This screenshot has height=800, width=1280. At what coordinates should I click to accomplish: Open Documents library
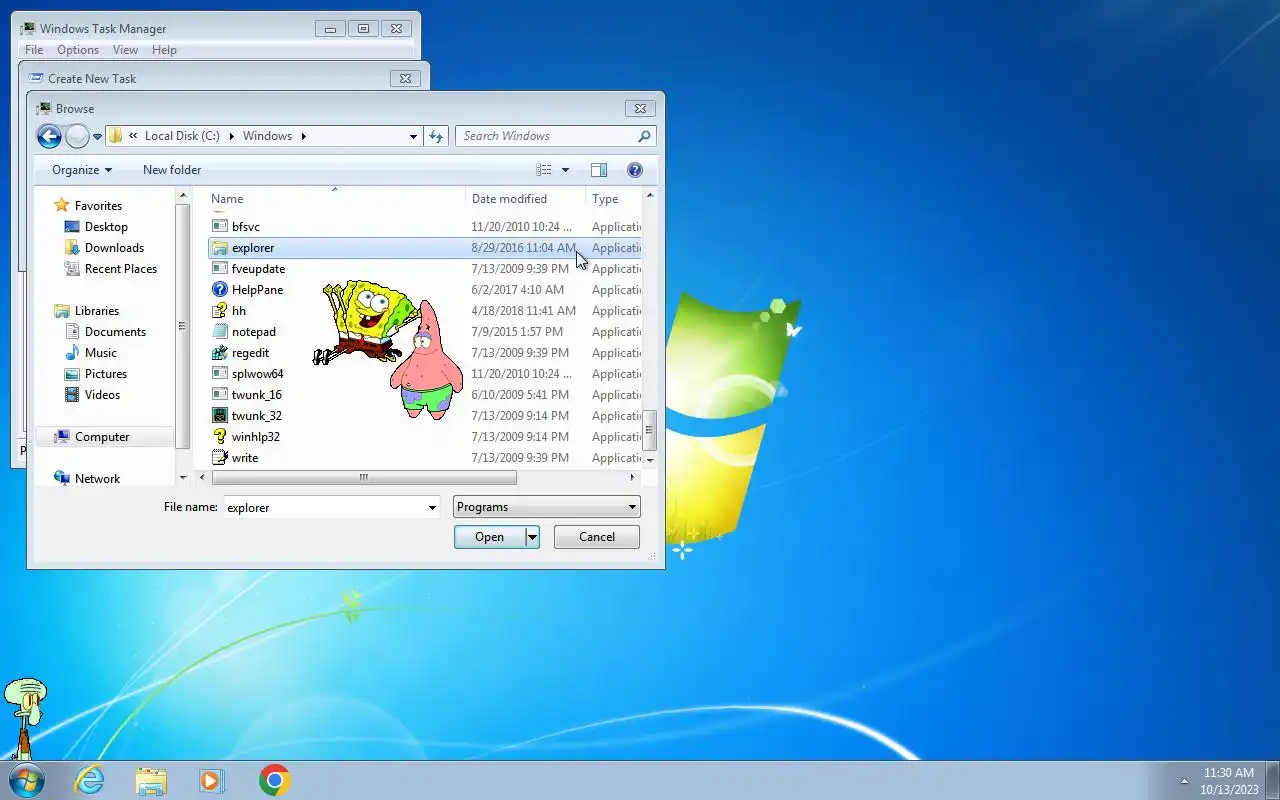pos(115,332)
